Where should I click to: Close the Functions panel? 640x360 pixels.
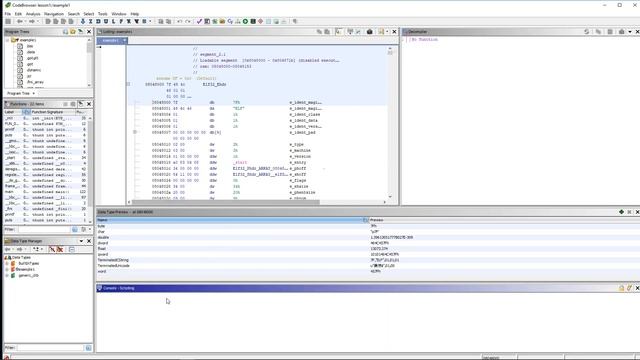(x=89, y=104)
